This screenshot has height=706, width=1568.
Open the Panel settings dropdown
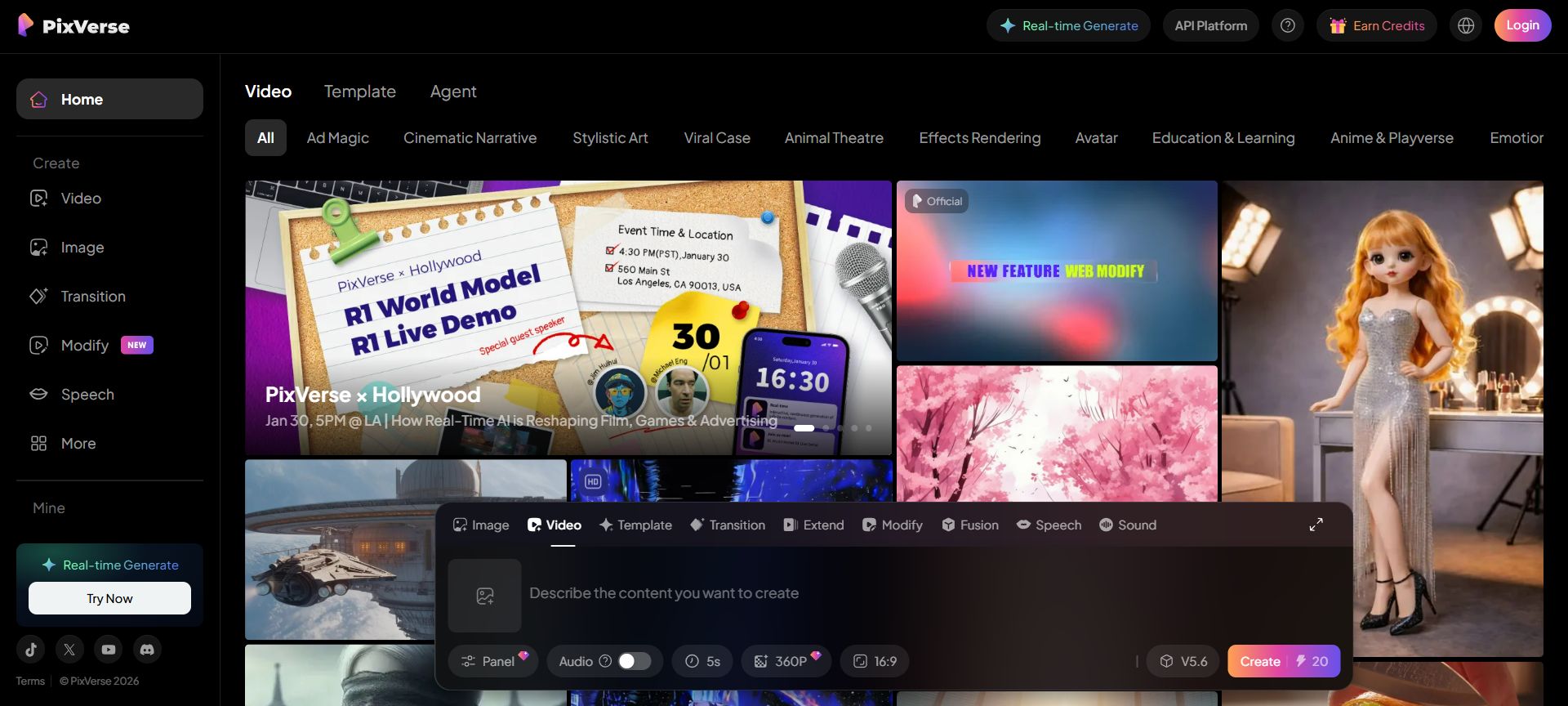493,661
